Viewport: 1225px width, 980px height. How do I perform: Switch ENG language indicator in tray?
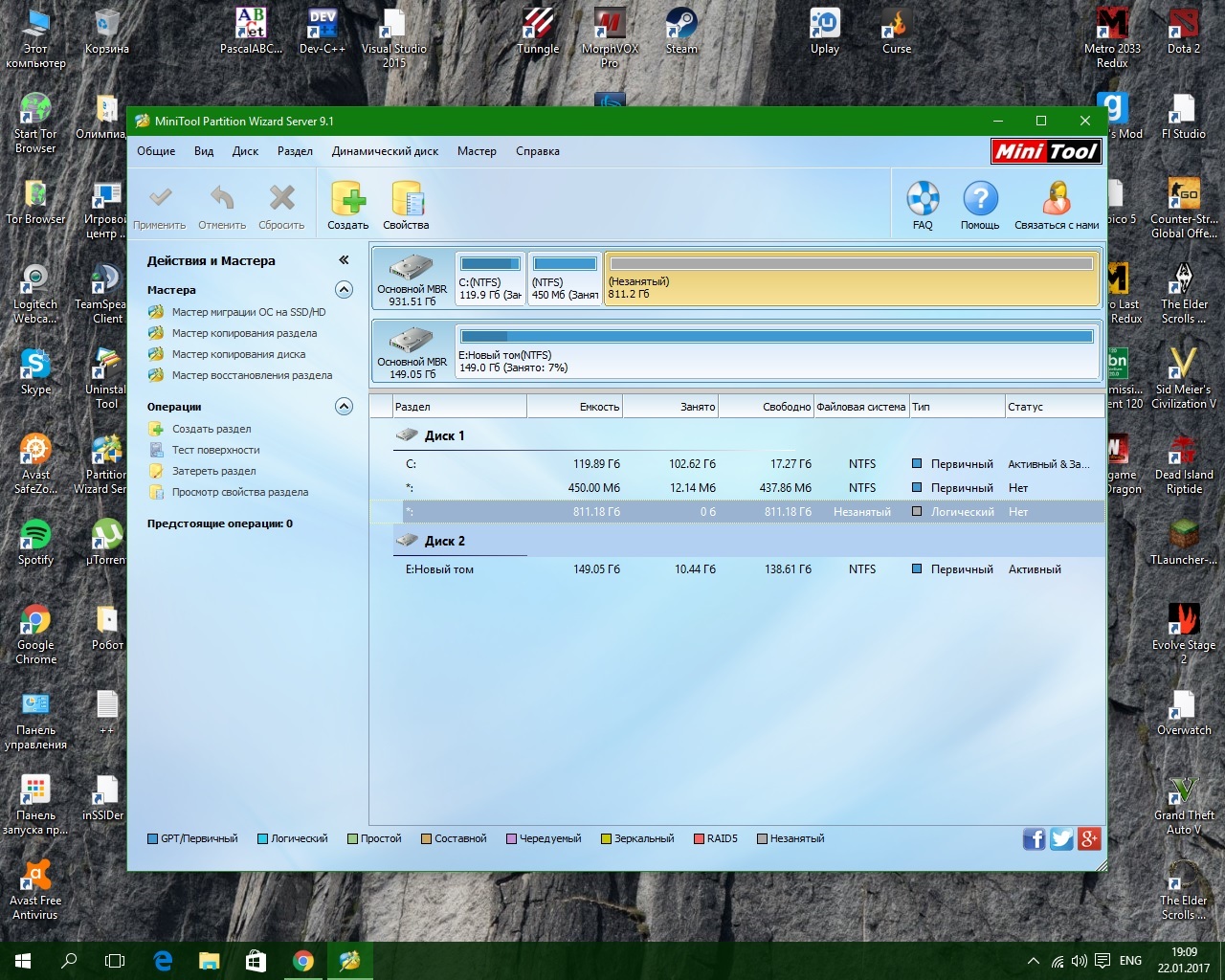click(x=1130, y=961)
